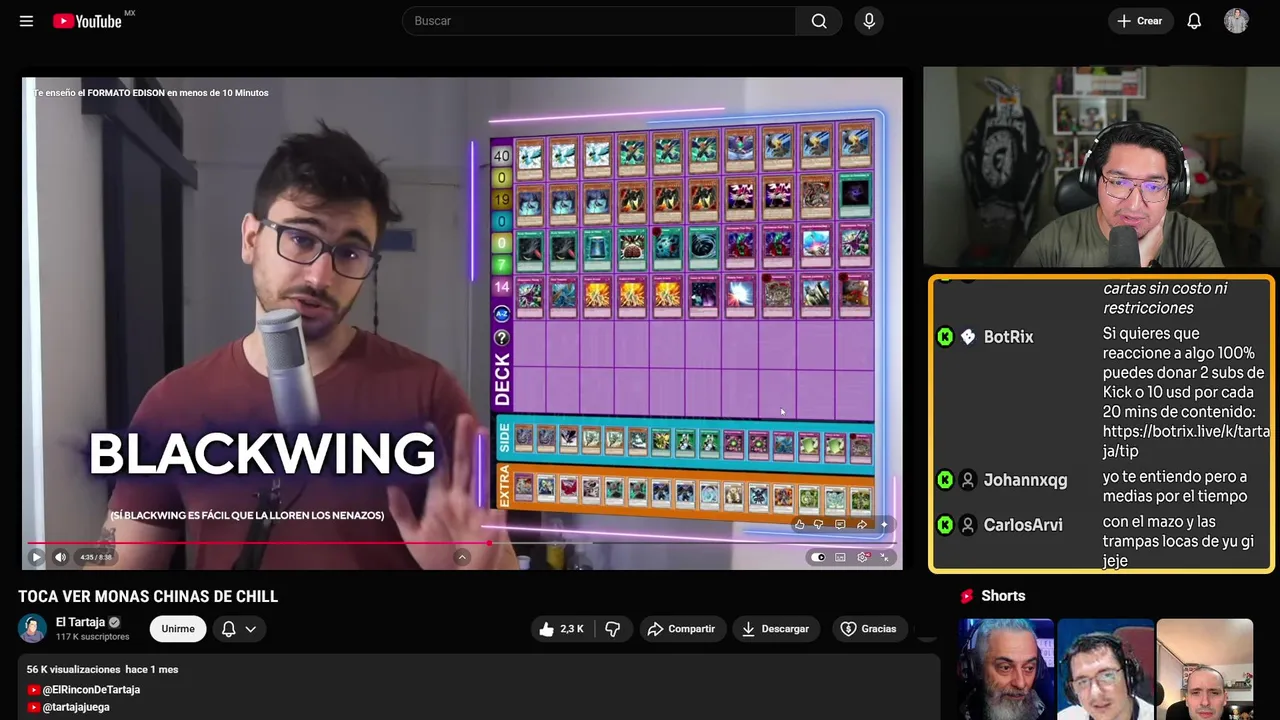The image size is (1280, 720).
Task: Open the El Tartaja channel name link
Action: click(80, 622)
